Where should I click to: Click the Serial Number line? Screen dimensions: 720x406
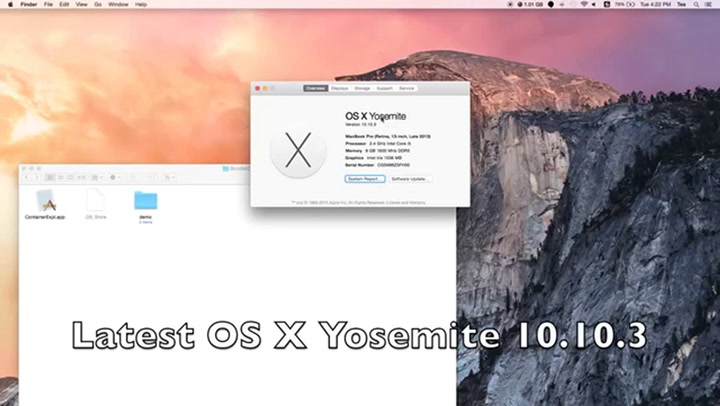click(x=377, y=165)
